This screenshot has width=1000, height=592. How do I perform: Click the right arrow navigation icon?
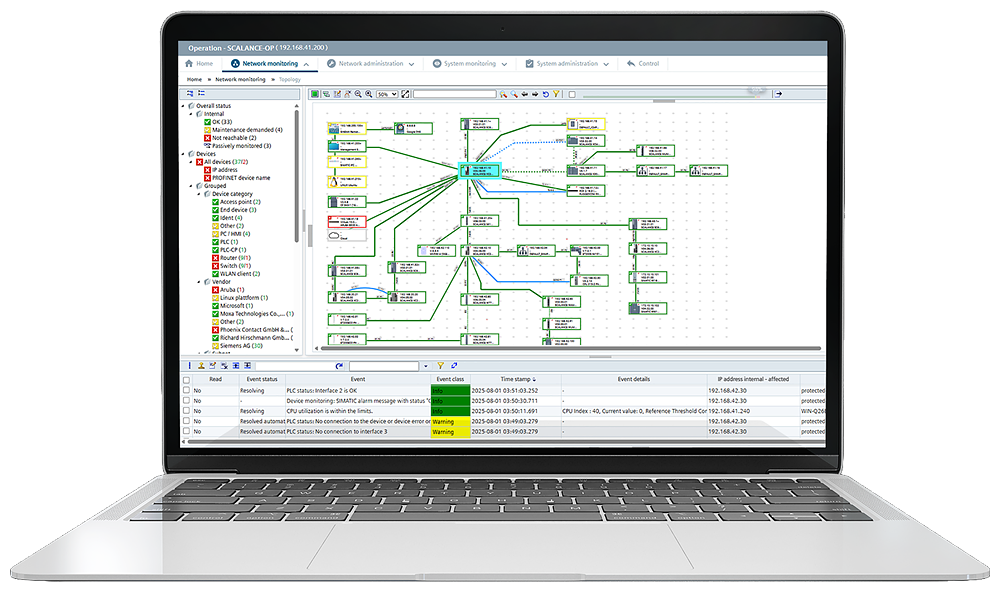click(535, 94)
